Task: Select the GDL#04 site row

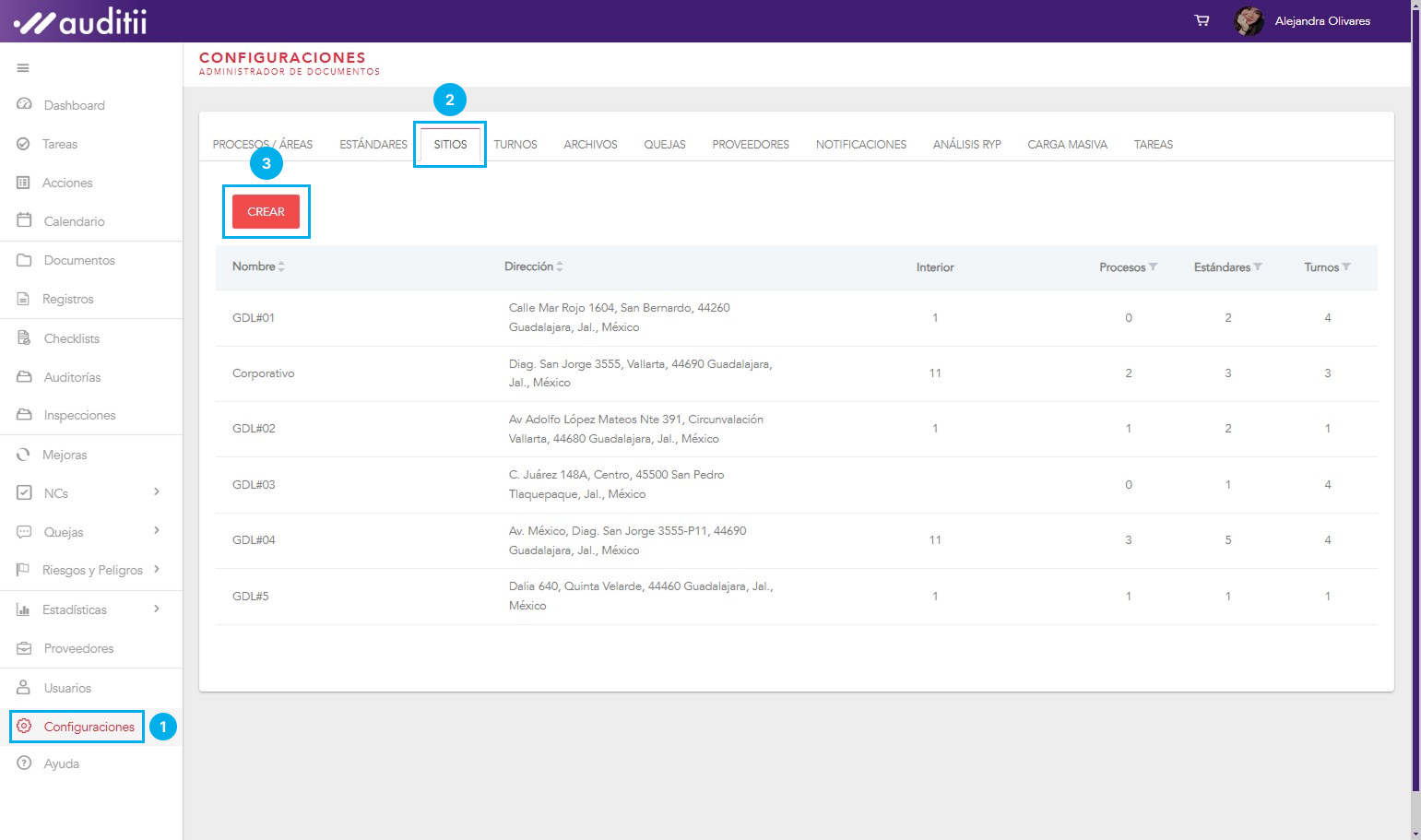Action: click(x=254, y=540)
